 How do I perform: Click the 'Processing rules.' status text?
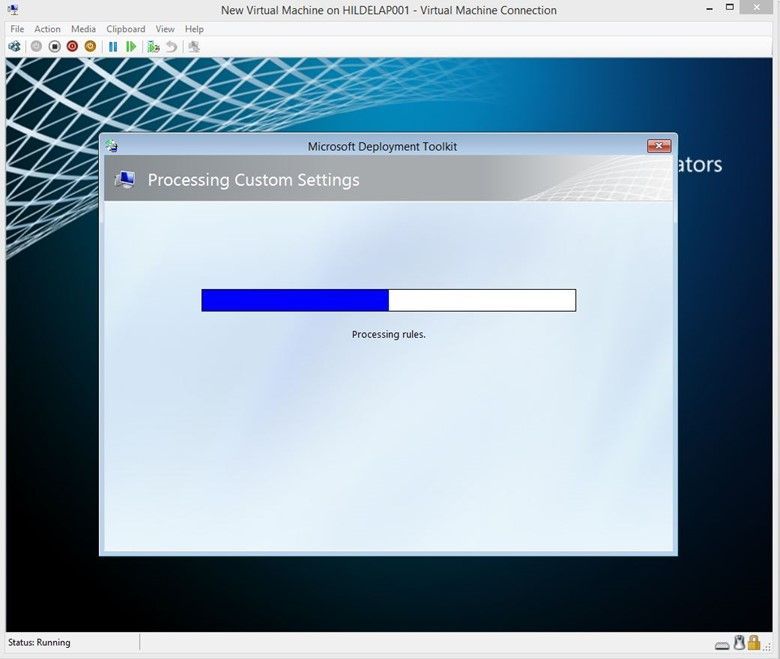click(389, 335)
